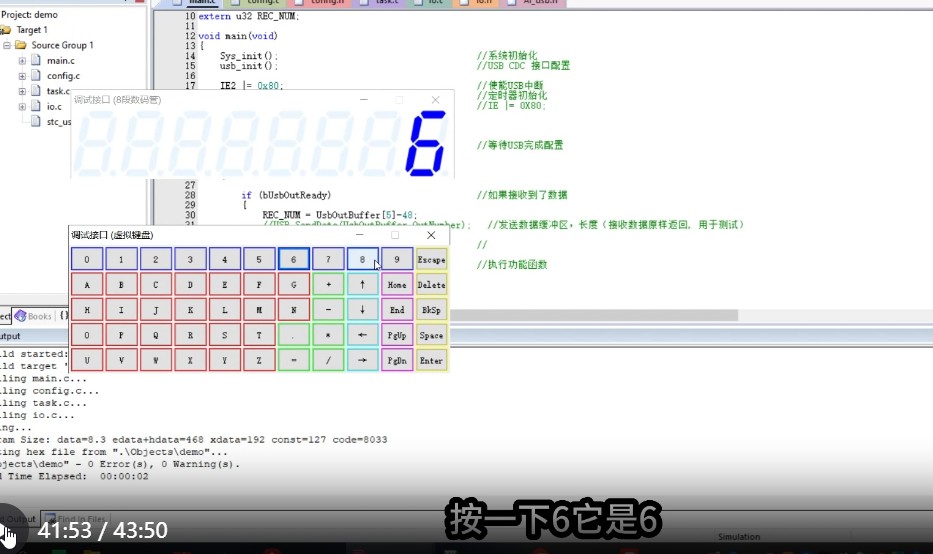Click the minus key on virtual keyboard

tap(328, 309)
